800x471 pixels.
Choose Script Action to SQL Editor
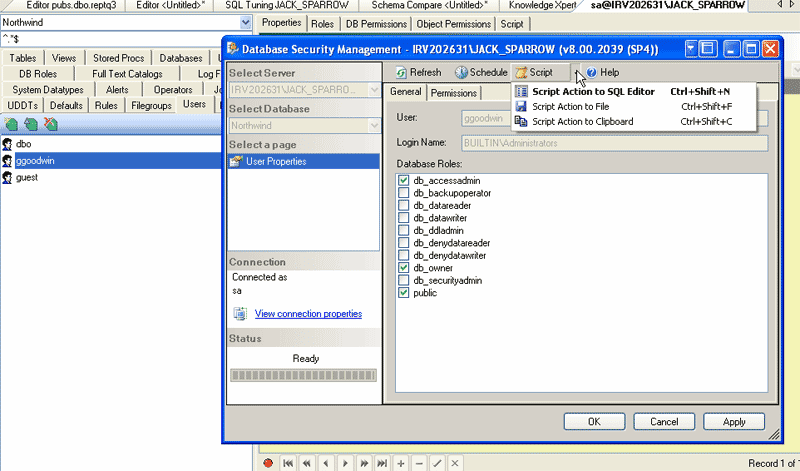tap(634, 91)
